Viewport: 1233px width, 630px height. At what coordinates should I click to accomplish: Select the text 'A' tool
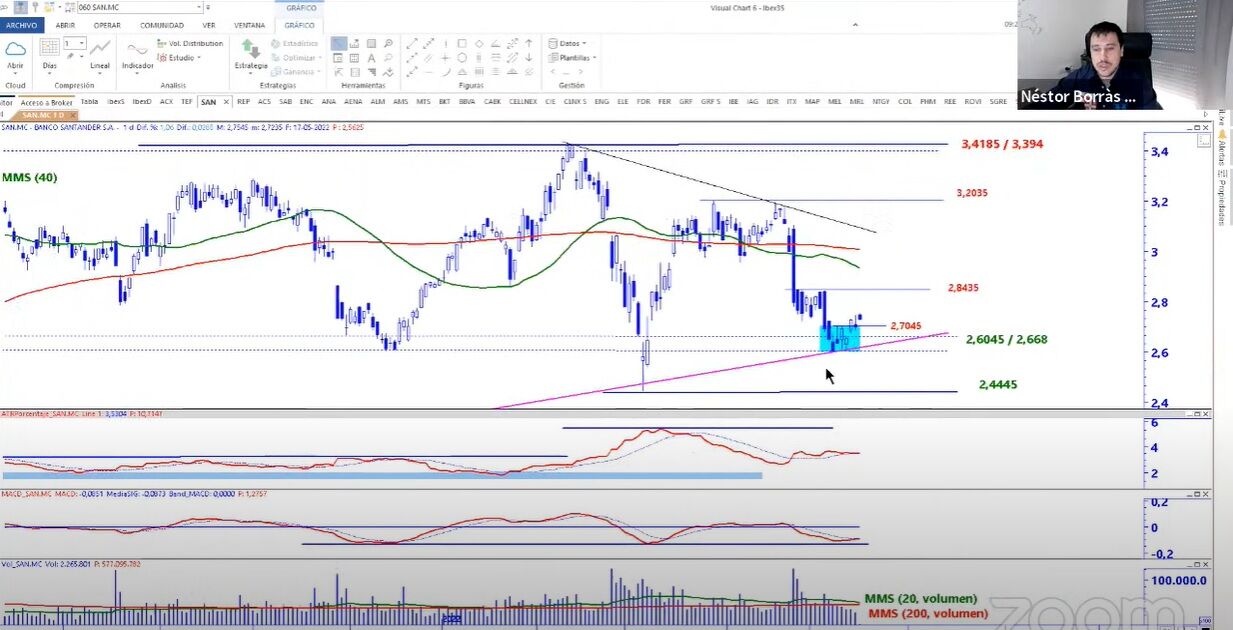pyautogui.click(x=371, y=58)
